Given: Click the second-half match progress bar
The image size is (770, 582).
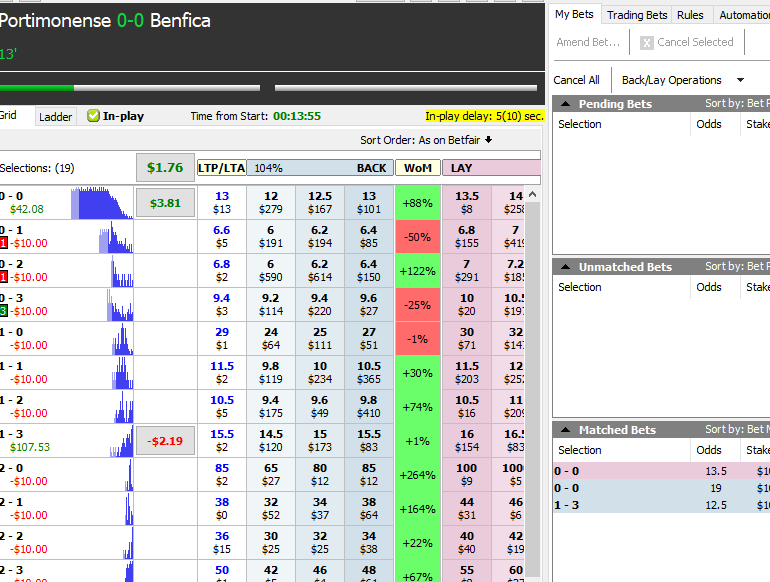Looking at the screenshot, I should (406, 88).
